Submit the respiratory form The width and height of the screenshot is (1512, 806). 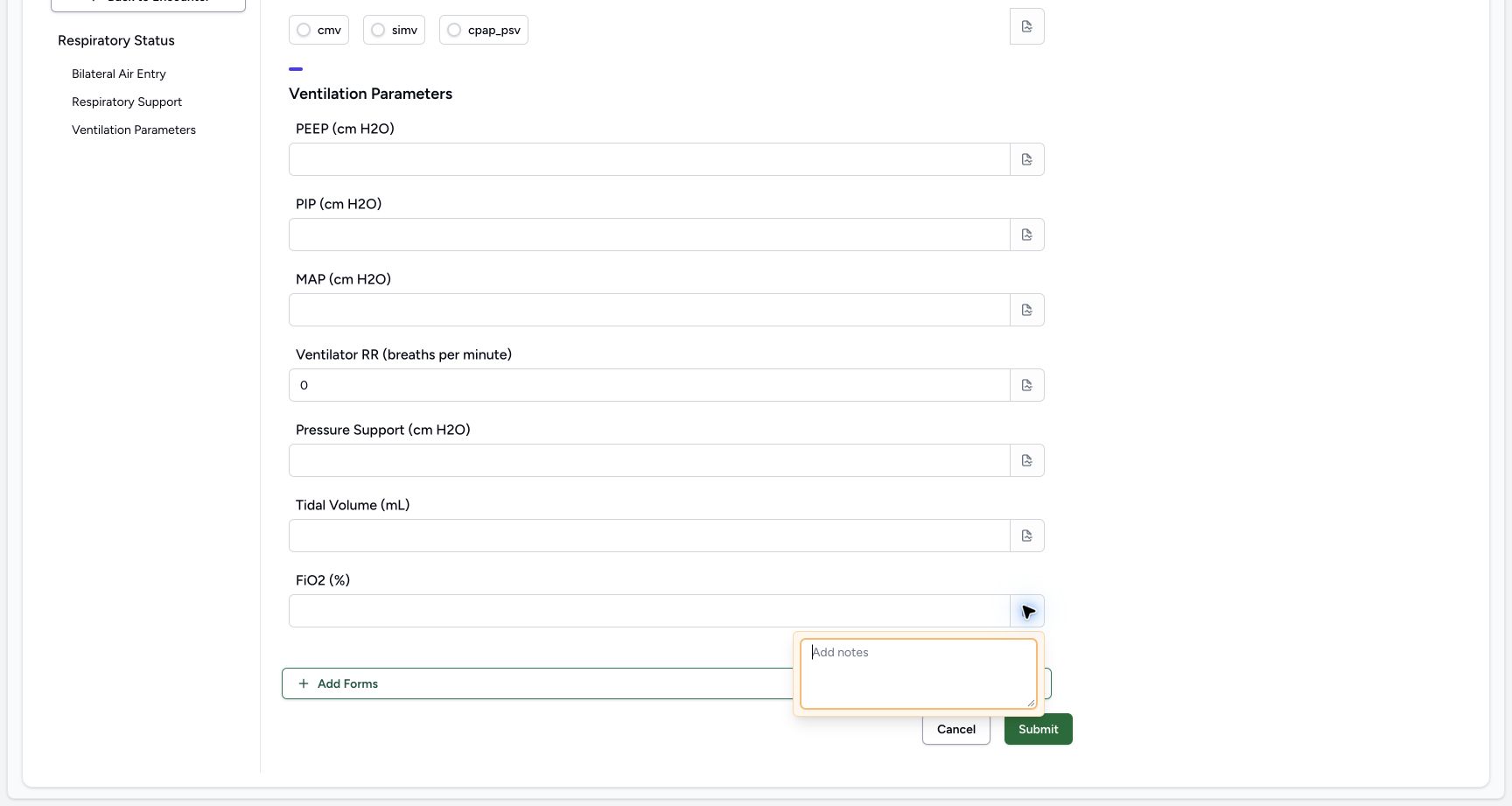(1039, 729)
